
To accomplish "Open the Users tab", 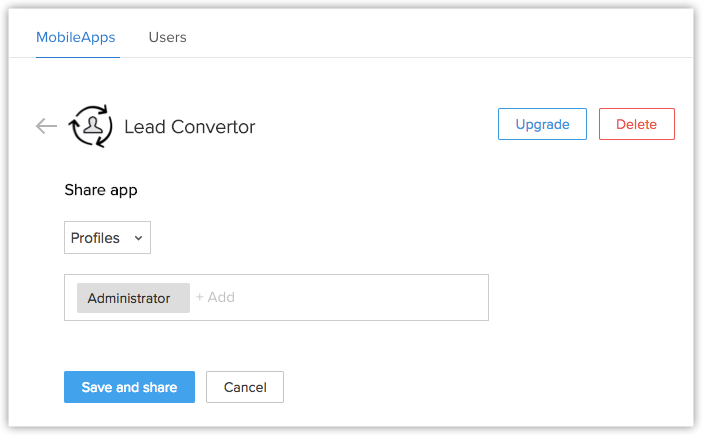I will [167, 38].
